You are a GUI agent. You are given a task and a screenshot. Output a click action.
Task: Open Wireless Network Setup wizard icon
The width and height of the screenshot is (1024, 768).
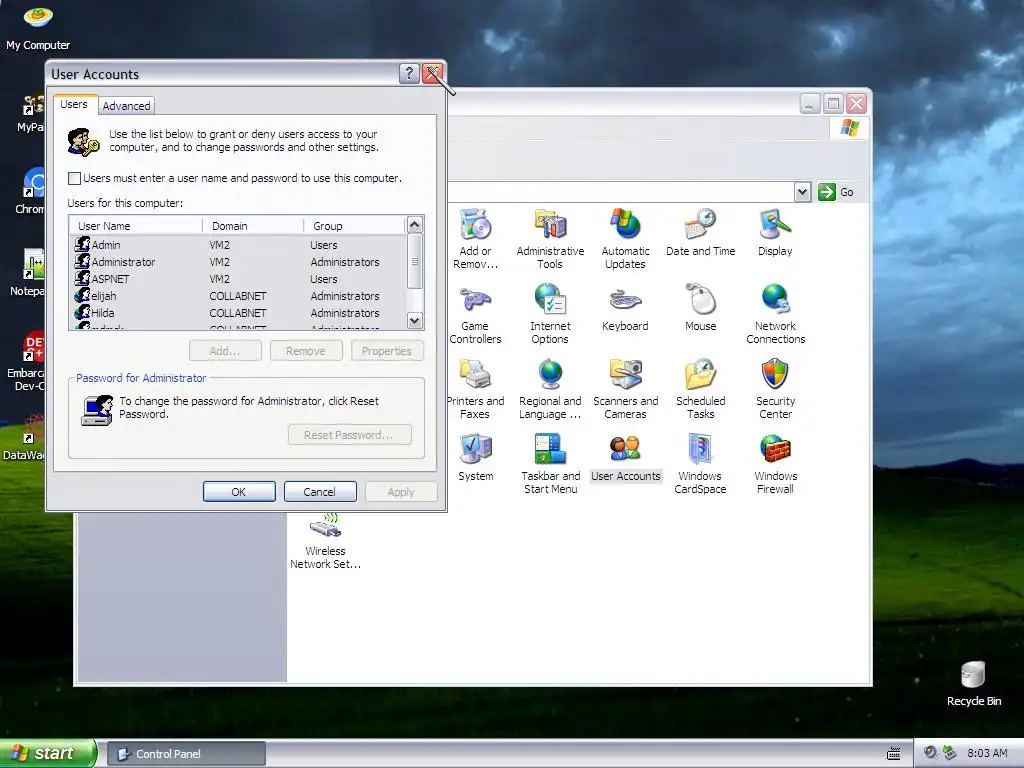(x=325, y=539)
